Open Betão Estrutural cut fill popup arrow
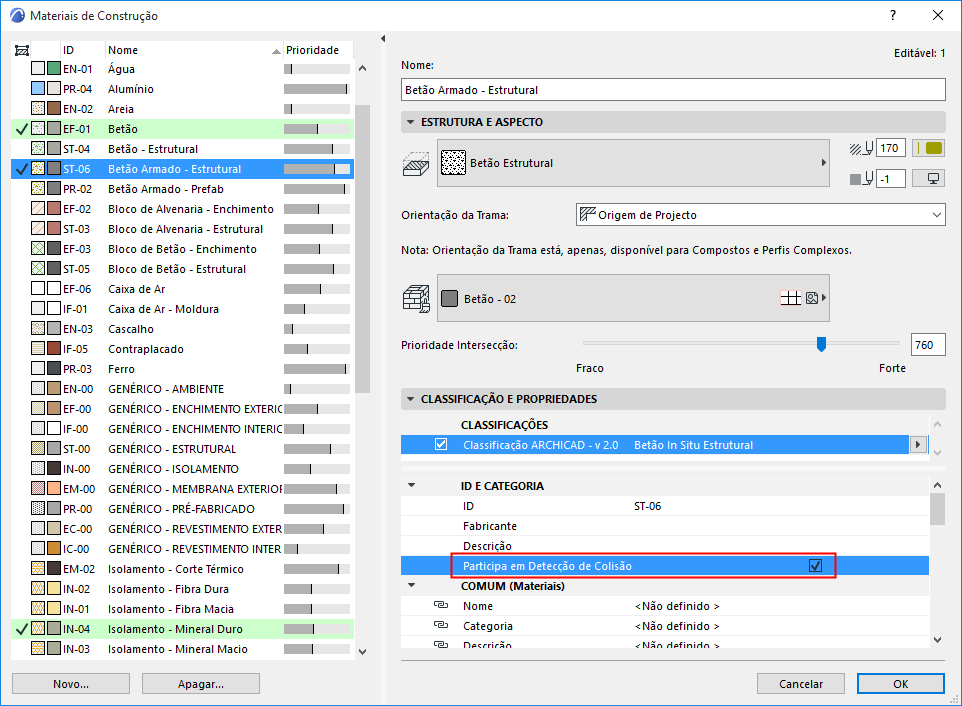Viewport: 962px width, 706px height. tap(824, 163)
